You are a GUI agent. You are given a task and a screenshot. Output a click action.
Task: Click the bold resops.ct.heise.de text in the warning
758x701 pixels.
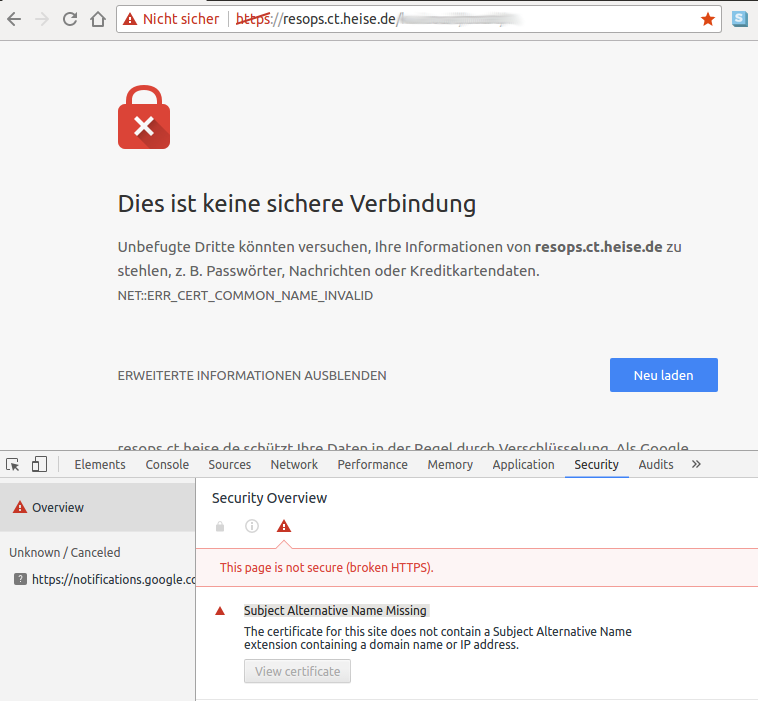click(598, 247)
